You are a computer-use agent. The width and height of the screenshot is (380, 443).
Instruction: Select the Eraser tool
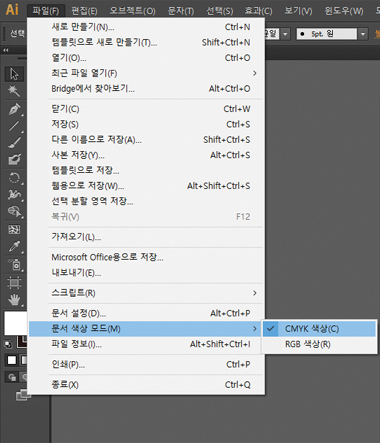click(14, 159)
